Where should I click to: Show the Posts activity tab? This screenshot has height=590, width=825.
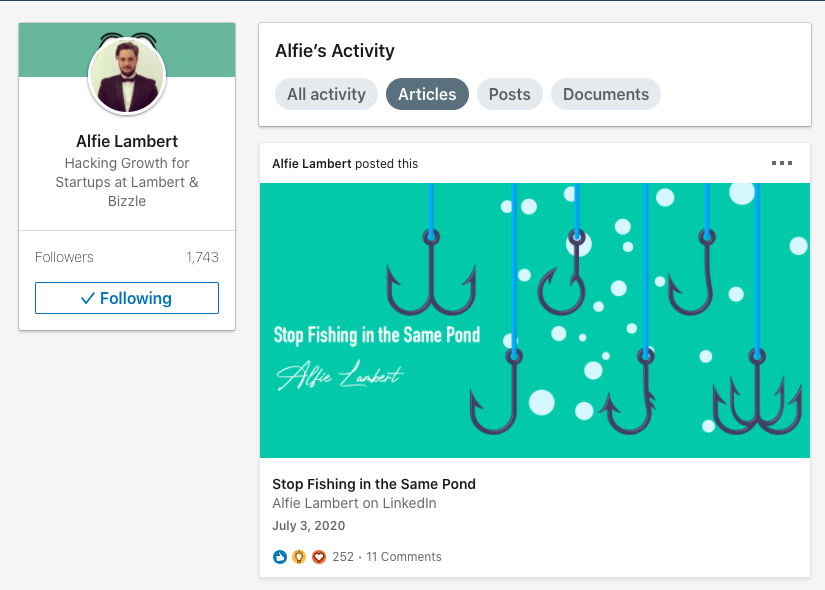510,94
